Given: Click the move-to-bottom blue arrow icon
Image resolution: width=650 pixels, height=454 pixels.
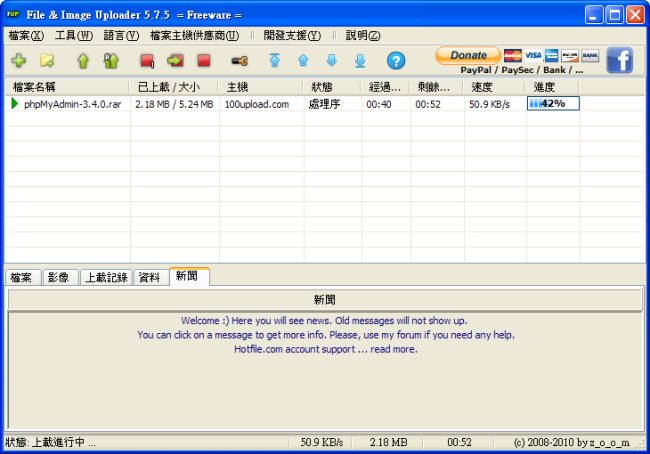Looking at the screenshot, I should (x=359, y=61).
